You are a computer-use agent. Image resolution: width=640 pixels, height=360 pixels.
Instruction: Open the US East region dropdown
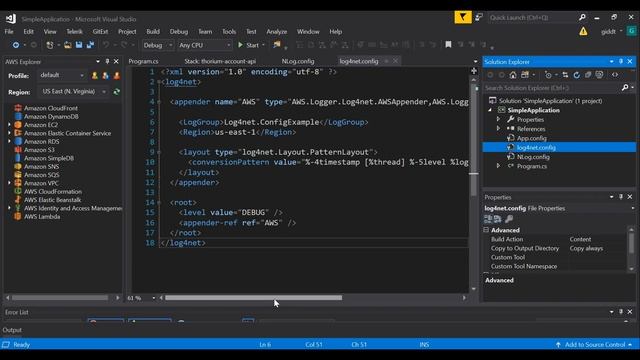point(74,91)
